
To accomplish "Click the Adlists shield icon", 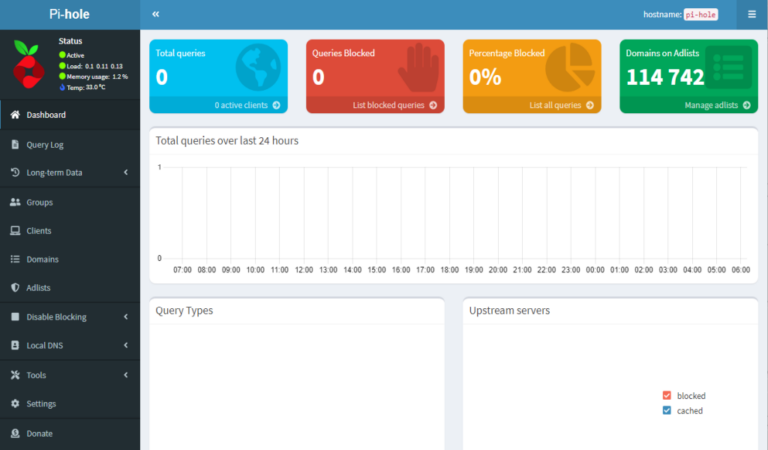I will coord(15,287).
